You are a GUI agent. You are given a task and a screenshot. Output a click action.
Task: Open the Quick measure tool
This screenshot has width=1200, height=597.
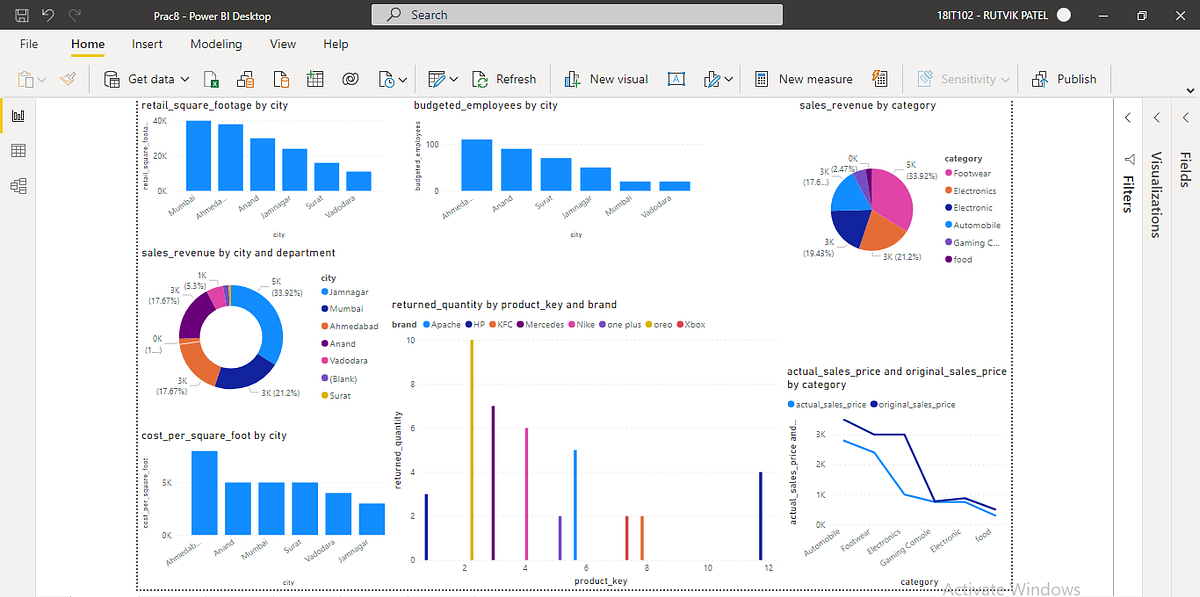(x=879, y=78)
